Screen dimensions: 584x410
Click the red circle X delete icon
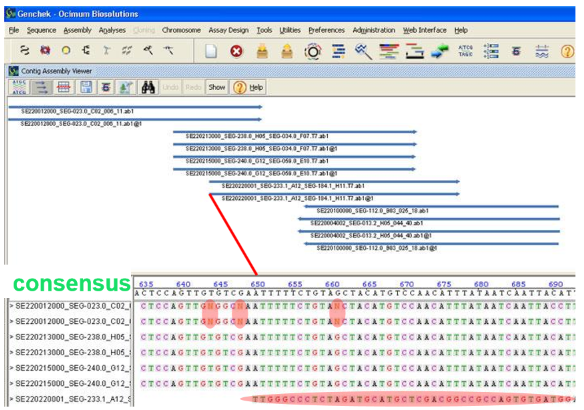tap(236, 51)
